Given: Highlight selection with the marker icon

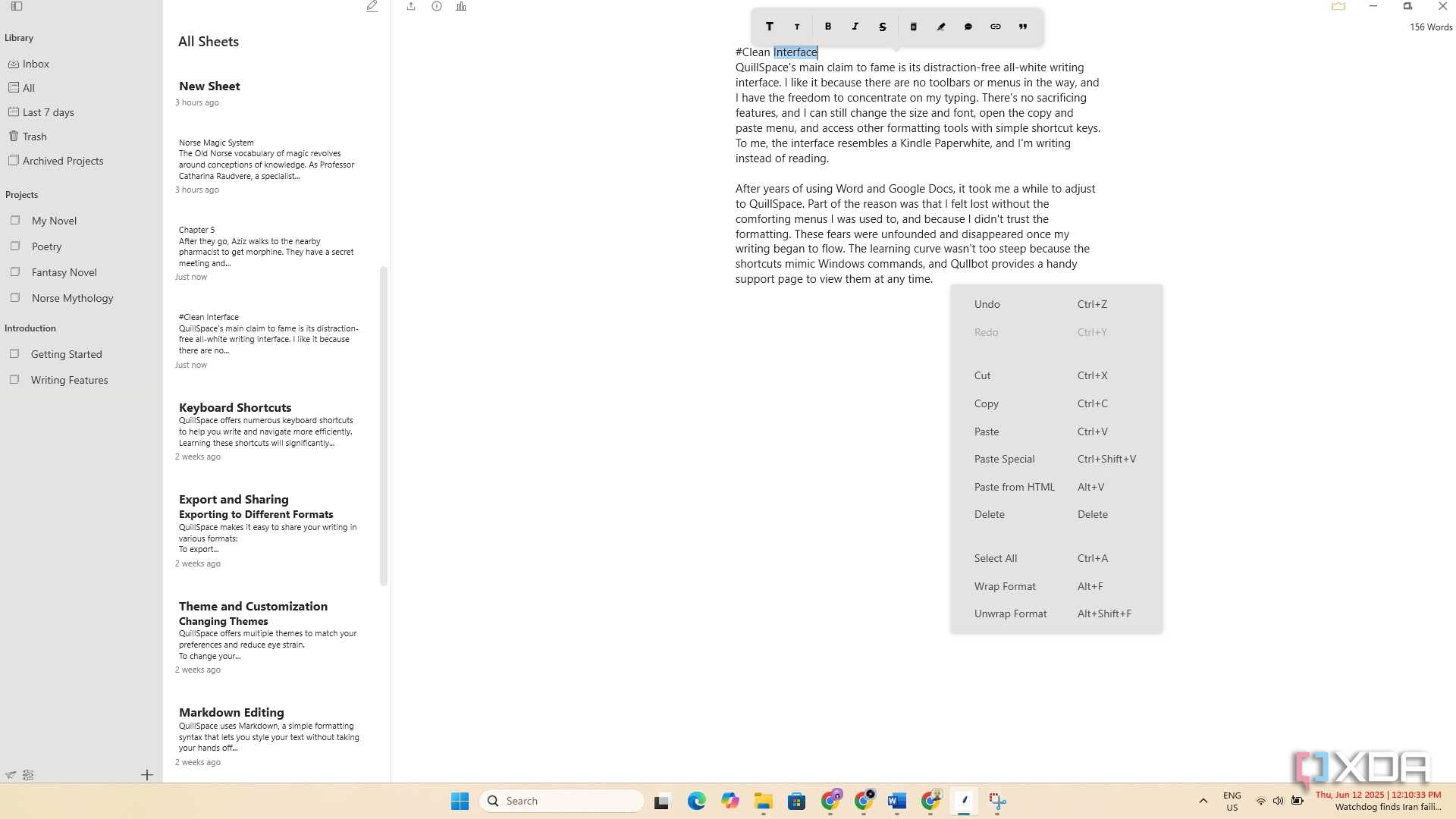Looking at the screenshot, I should (941, 27).
